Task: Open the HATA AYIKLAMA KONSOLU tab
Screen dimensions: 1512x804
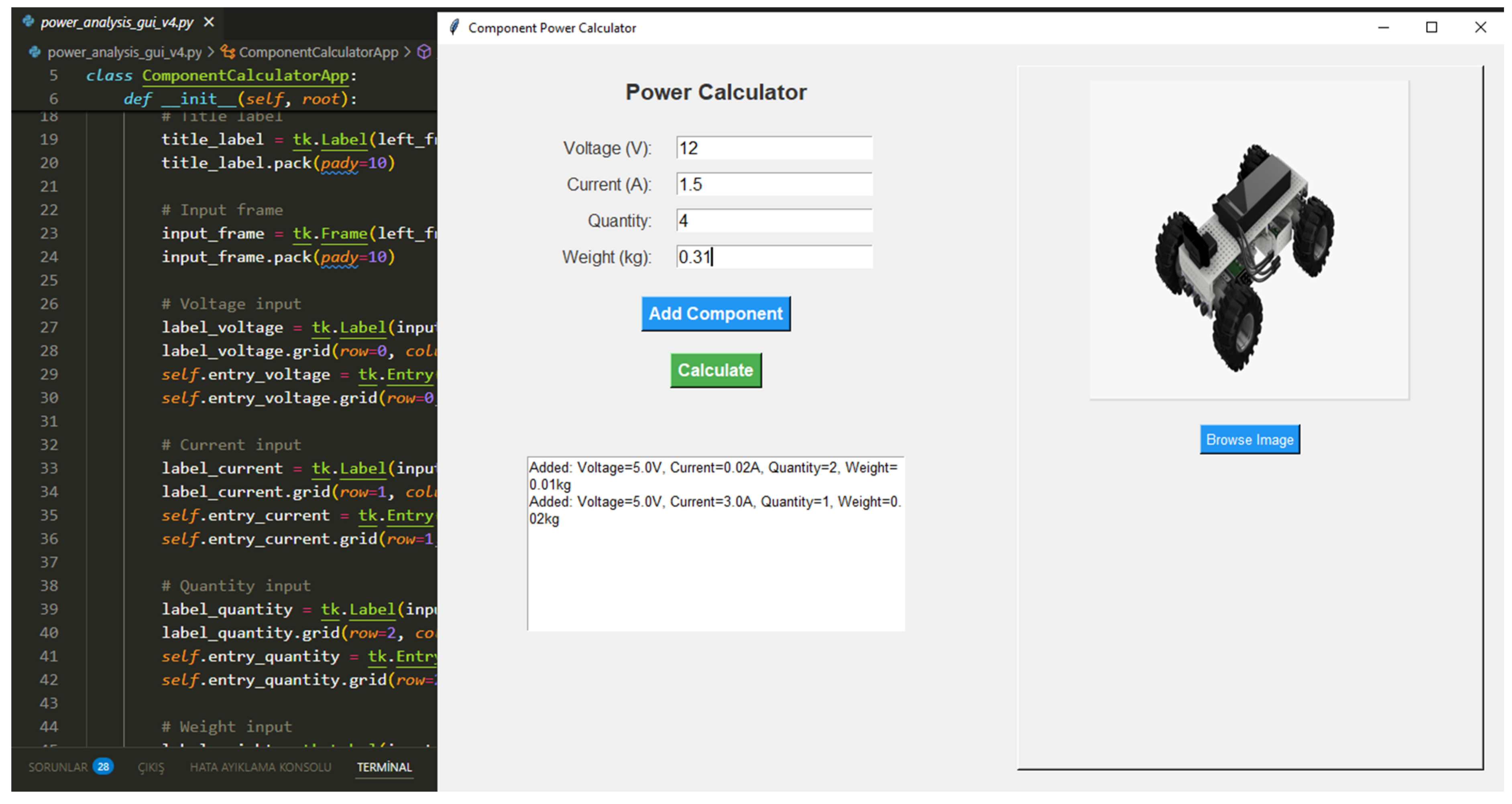Action: pos(260,766)
